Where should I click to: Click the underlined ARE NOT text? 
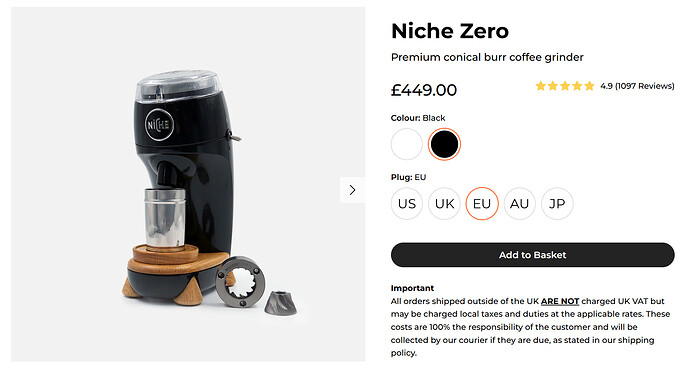[x=560, y=301]
